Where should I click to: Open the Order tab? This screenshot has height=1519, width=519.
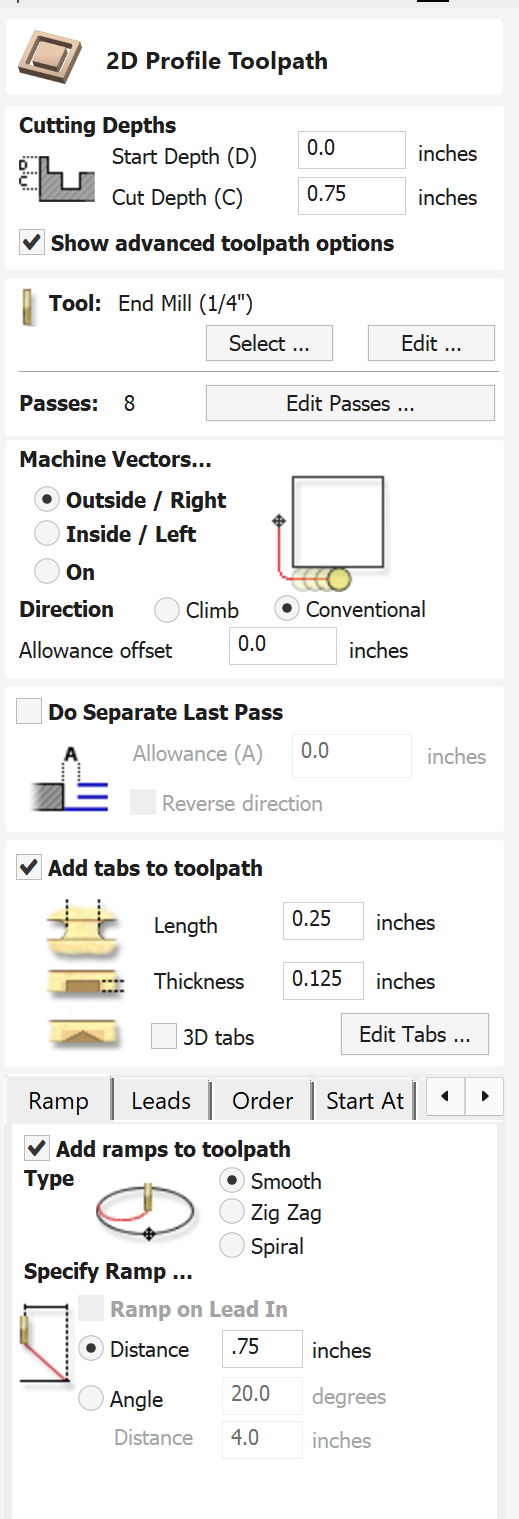262,1100
